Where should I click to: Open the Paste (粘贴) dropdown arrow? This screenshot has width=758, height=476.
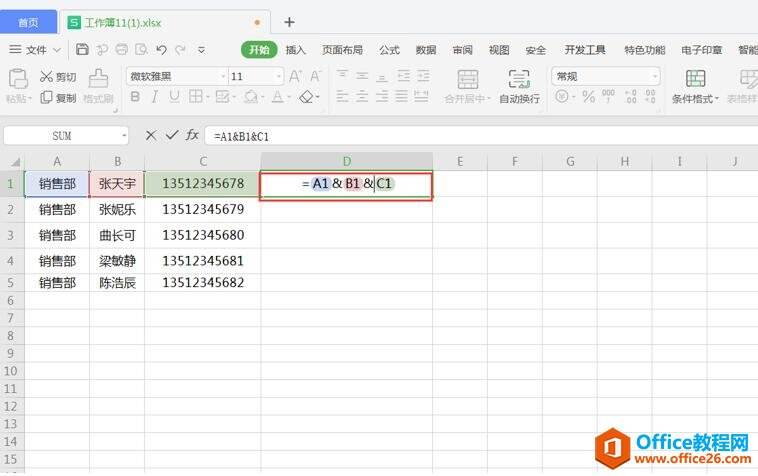[x=30, y=99]
